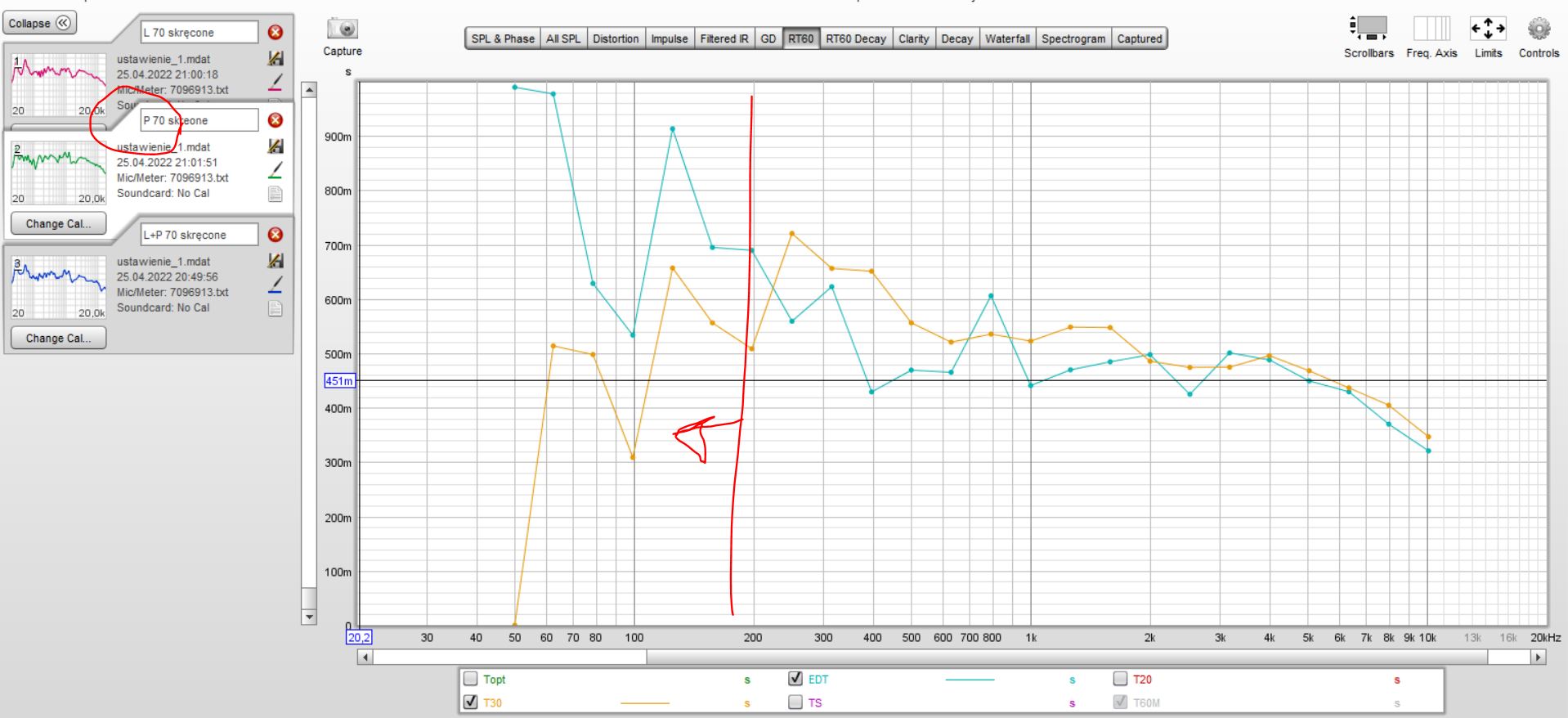Remove the P 70 measurement

276,120
